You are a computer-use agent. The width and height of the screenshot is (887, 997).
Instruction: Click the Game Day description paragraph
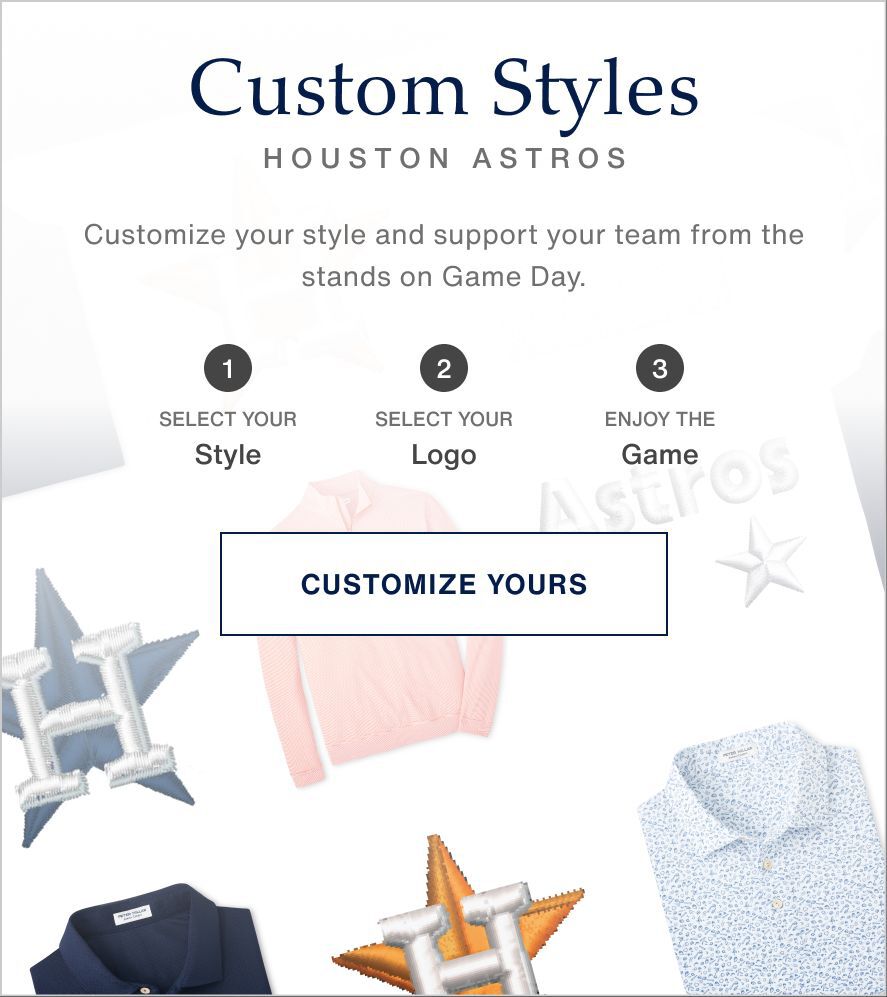444,256
